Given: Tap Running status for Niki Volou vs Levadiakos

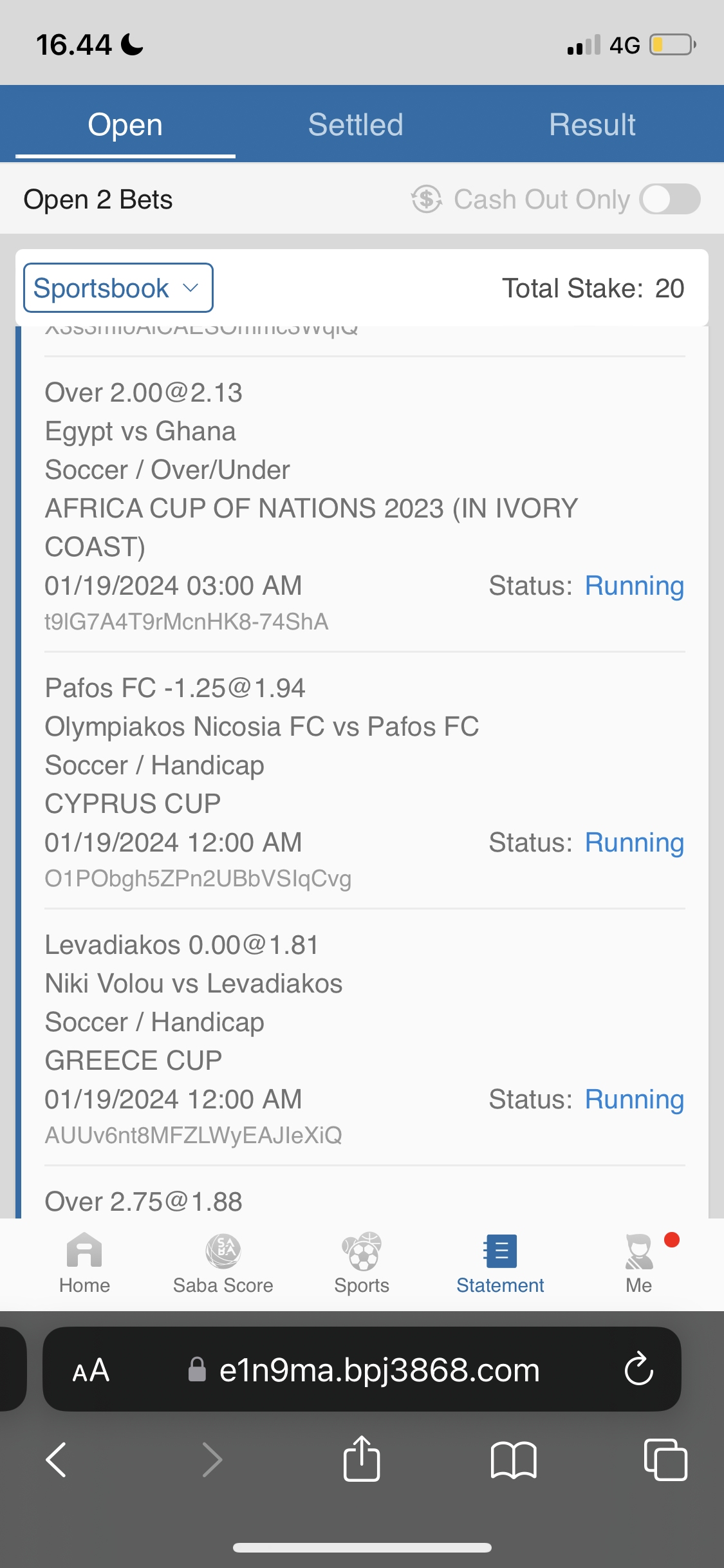Looking at the screenshot, I should 634,1099.
